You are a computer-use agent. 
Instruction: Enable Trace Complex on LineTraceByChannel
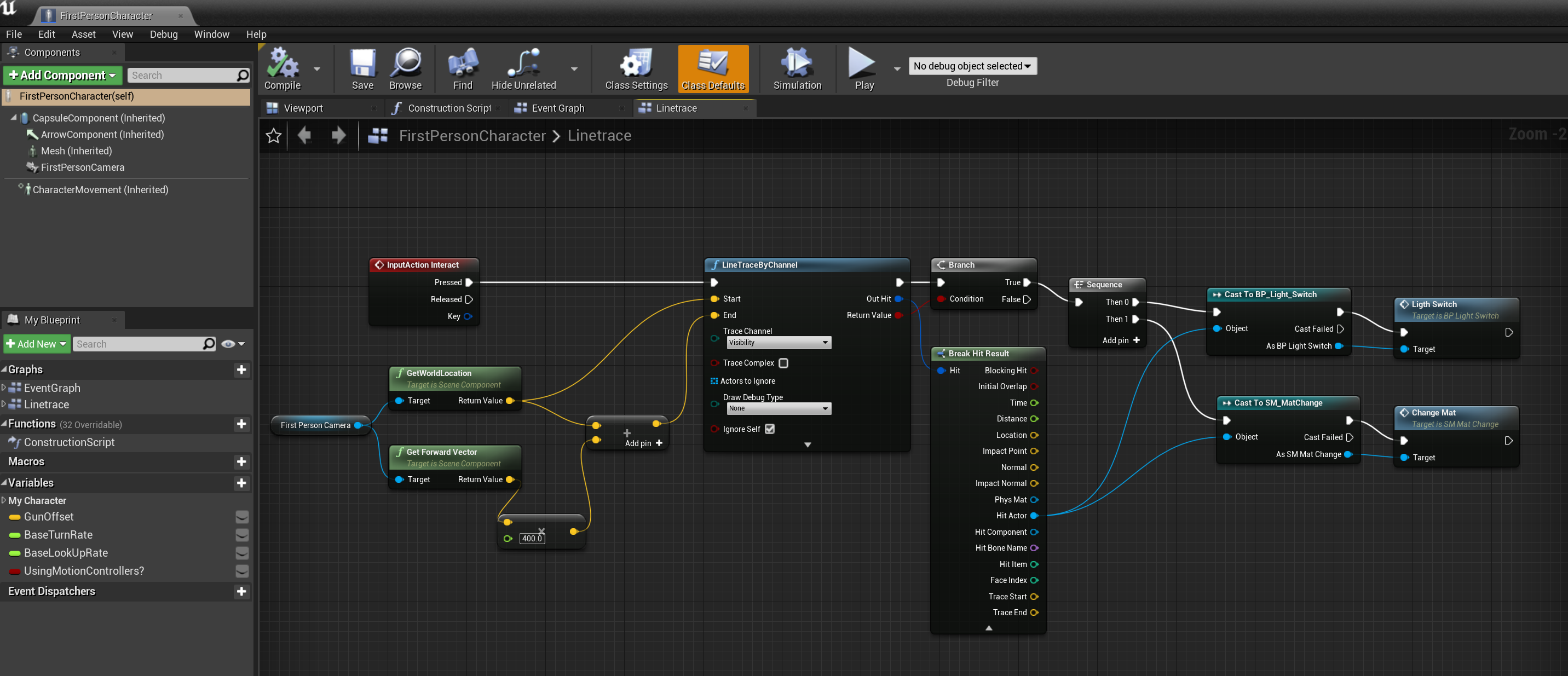point(783,363)
